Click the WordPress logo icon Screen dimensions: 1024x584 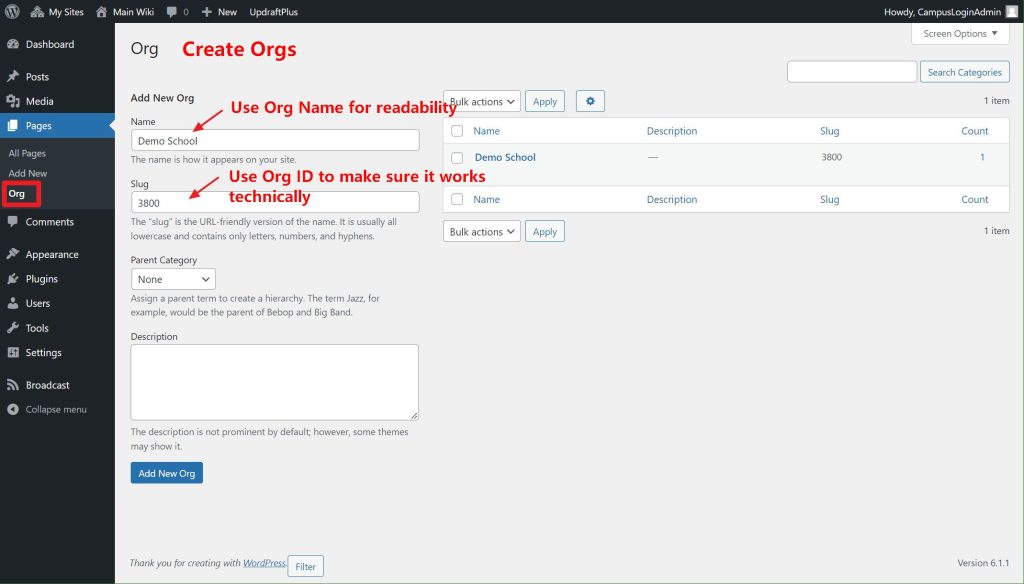click(12, 12)
